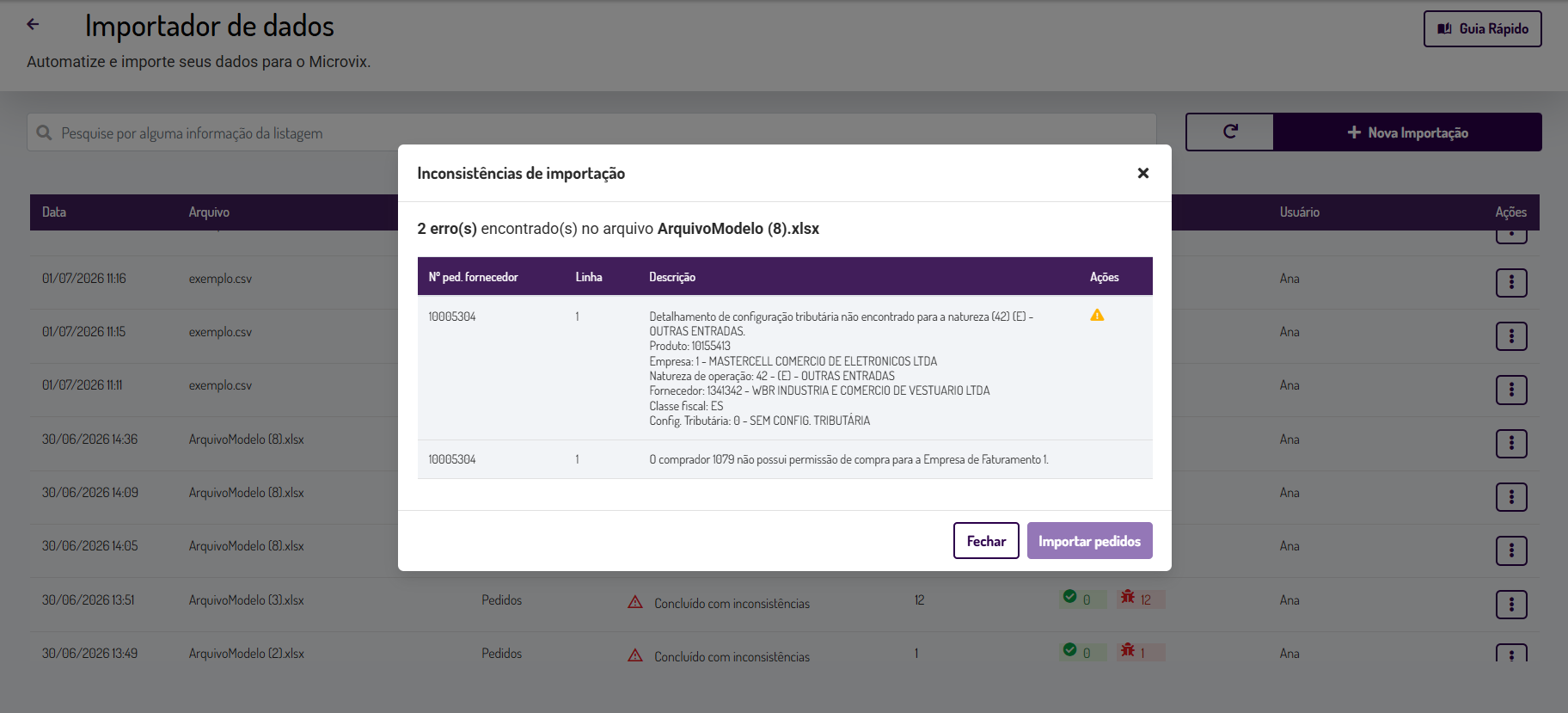Click ArquivoModelo (2).xlsx file name
Viewport: 1568px width, 713px height.
[247, 654]
